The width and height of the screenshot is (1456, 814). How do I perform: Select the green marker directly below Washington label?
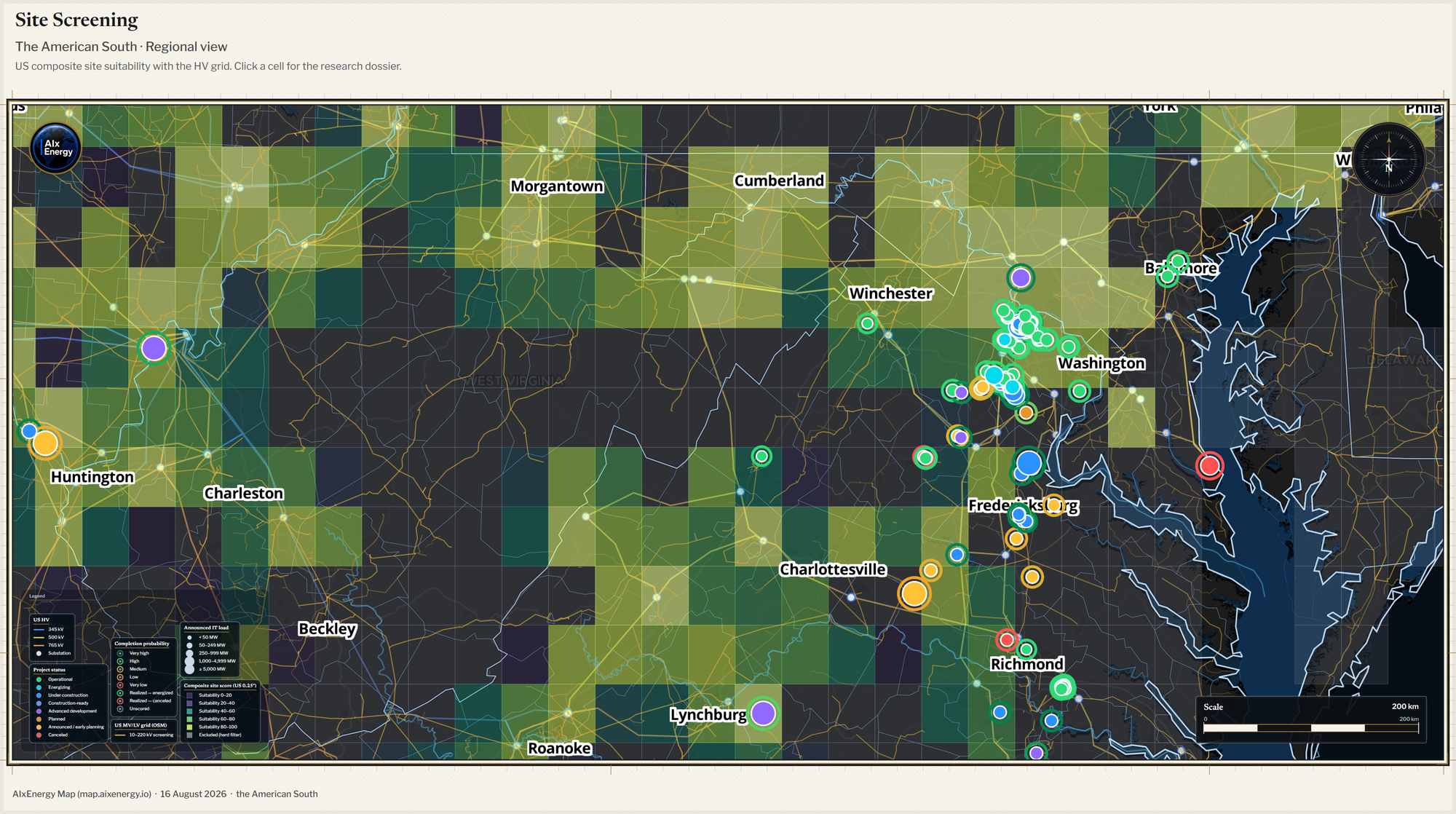(x=1080, y=391)
